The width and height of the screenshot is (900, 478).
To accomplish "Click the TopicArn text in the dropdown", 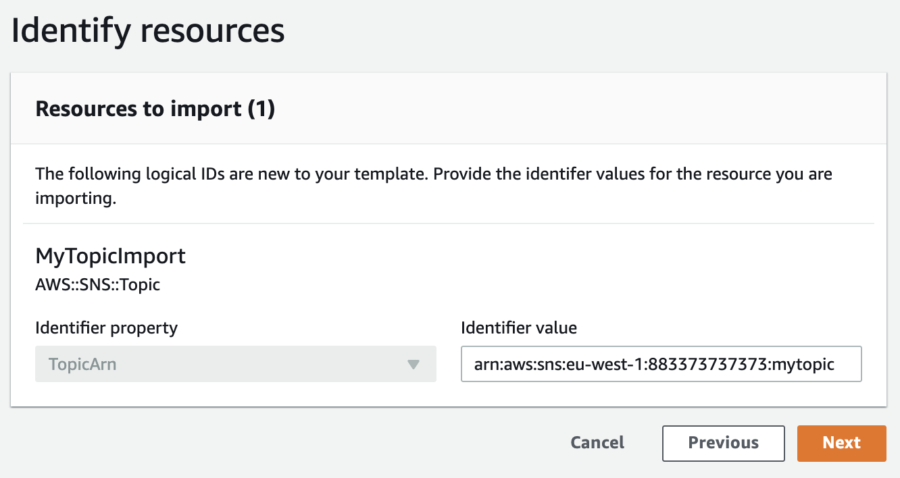I will (82, 364).
